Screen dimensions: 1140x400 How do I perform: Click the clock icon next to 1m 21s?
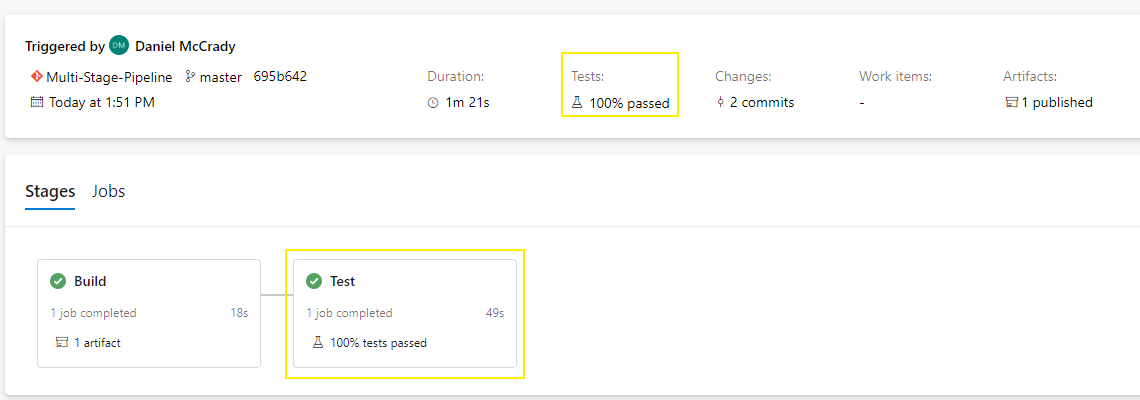point(433,103)
